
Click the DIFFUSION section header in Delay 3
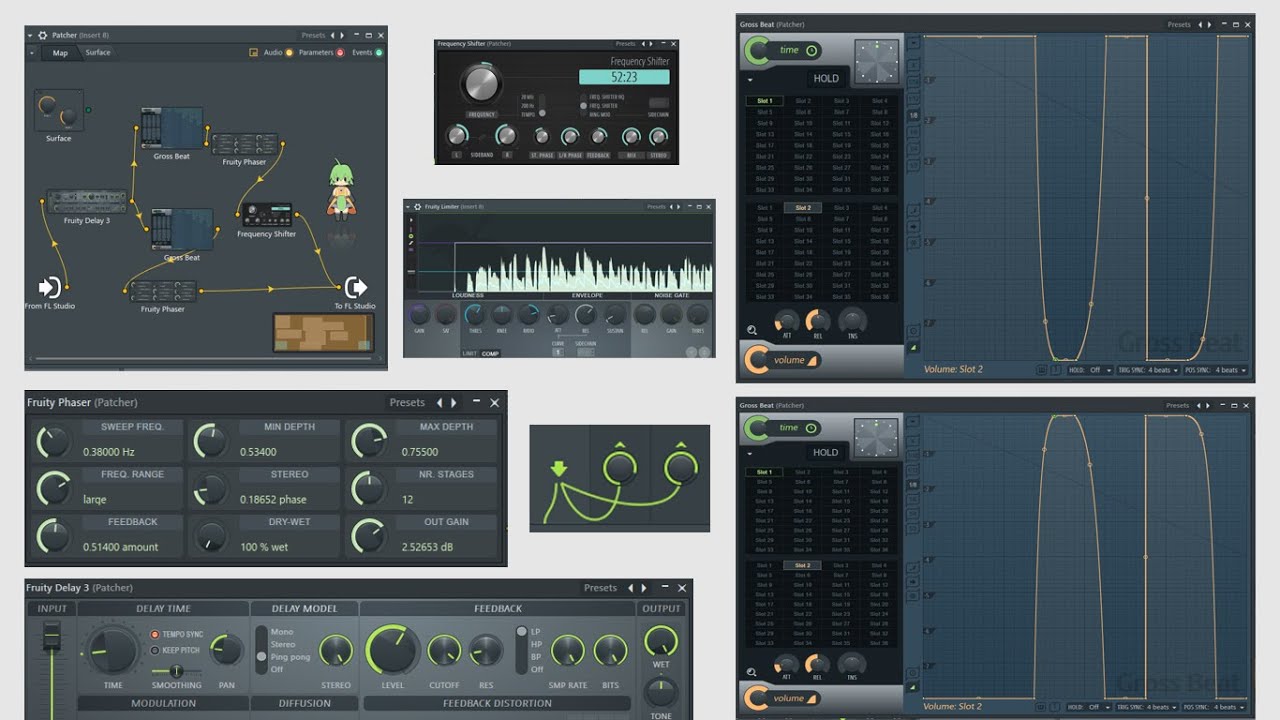[305, 703]
